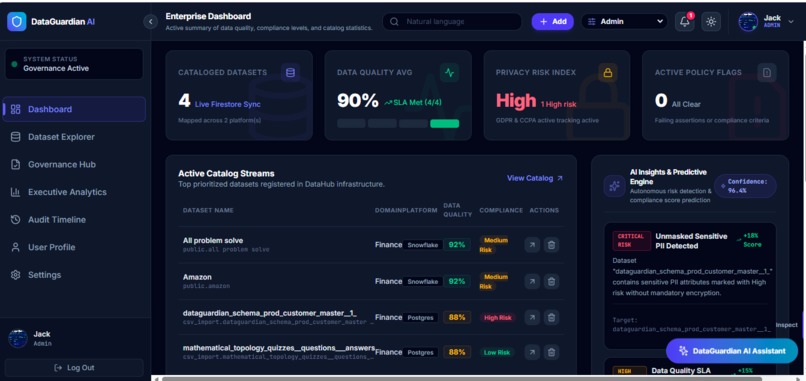
Task: Click the Active Policy Flags document icon
Action: (x=767, y=73)
